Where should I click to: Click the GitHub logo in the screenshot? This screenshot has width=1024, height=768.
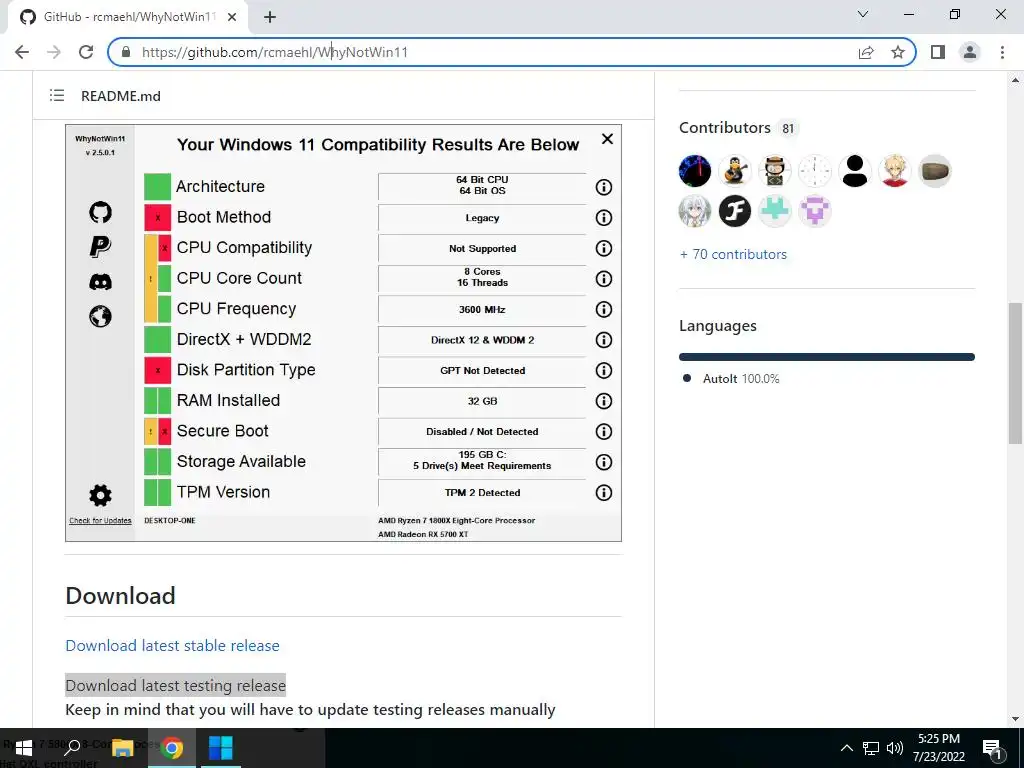[x=100, y=212]
